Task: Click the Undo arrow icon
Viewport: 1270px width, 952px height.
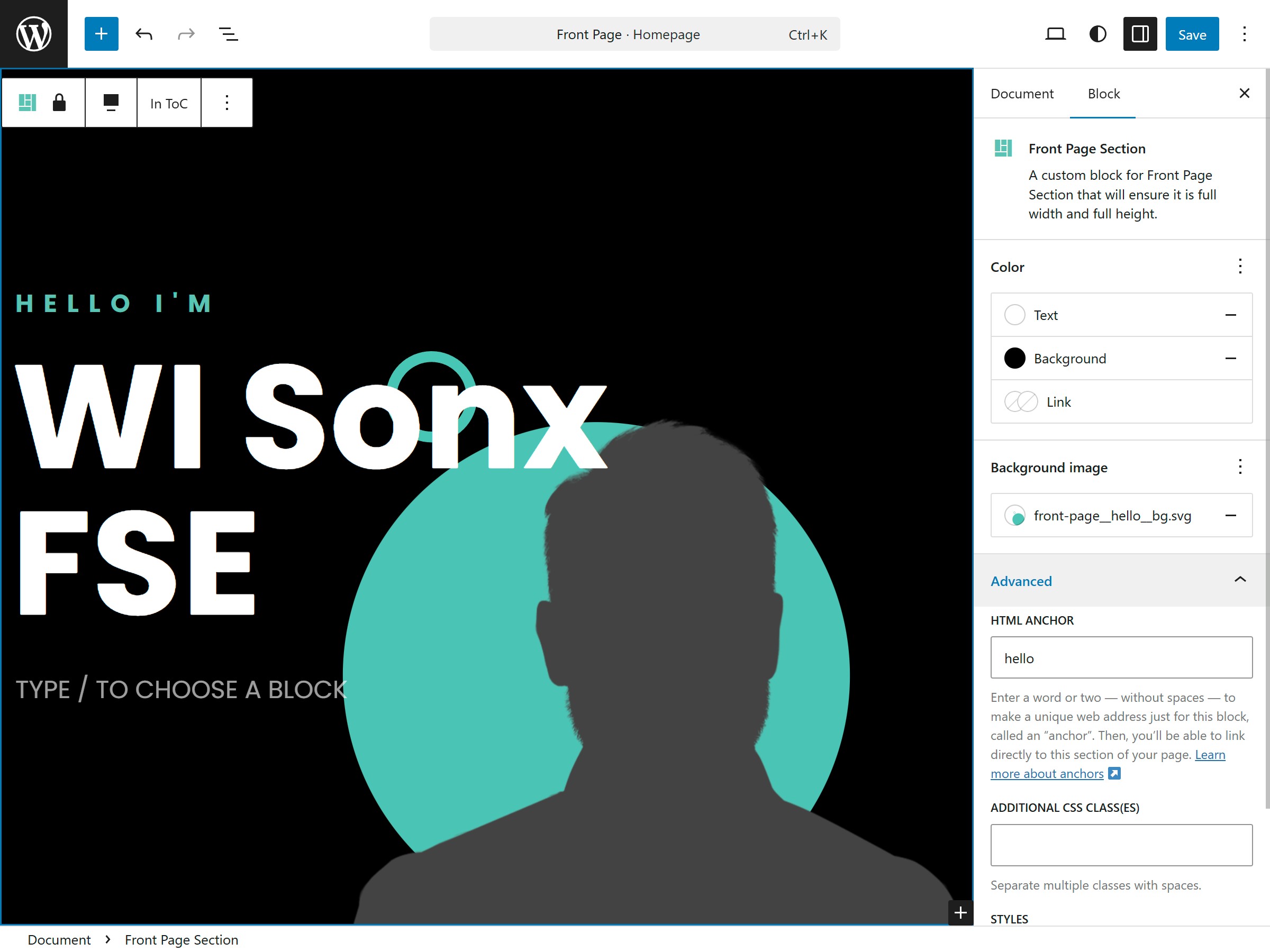Action: pyautogui.click(x=143, y=34)
